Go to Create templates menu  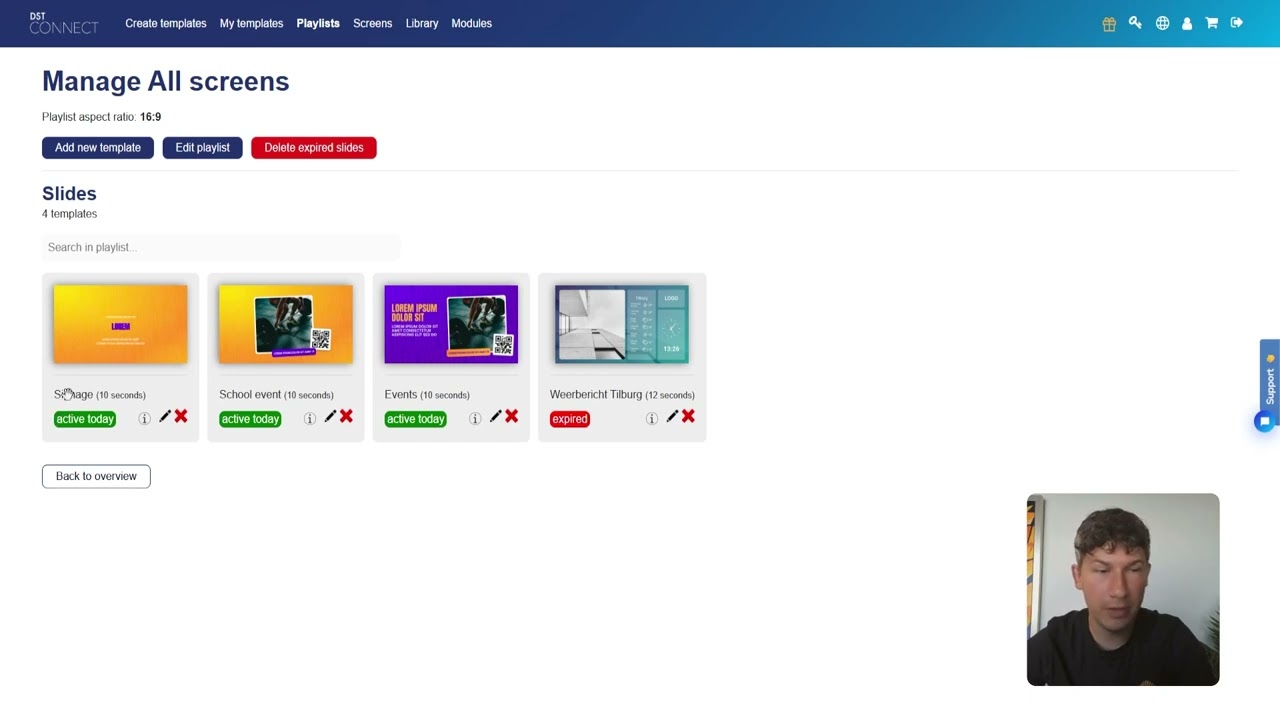click(x=166, y=23)
